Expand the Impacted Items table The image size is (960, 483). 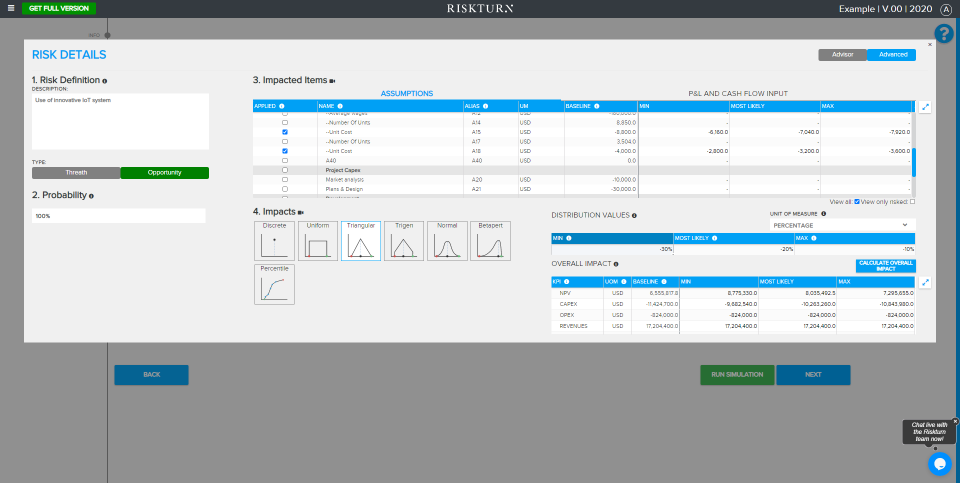(x=925, y=107)
